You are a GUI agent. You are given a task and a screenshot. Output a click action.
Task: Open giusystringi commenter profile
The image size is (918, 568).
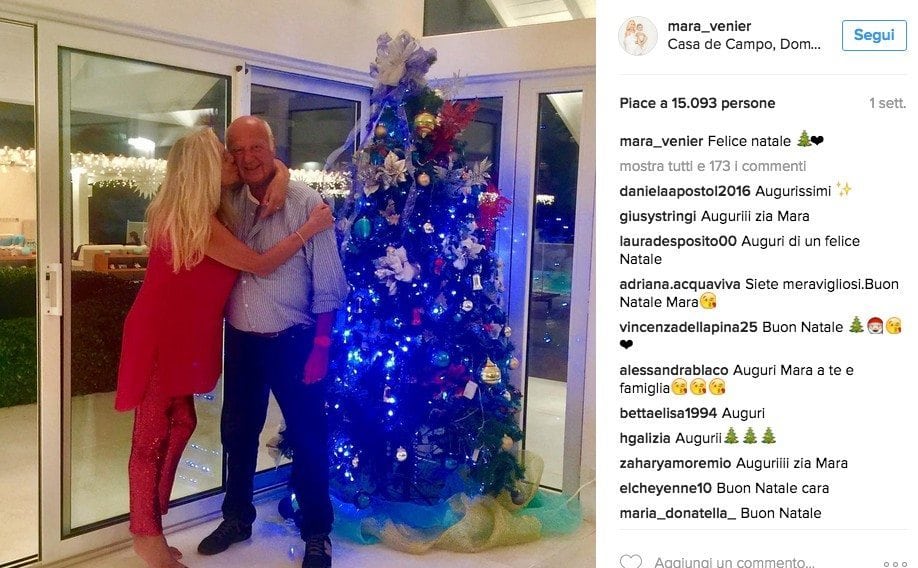(657, 217)
